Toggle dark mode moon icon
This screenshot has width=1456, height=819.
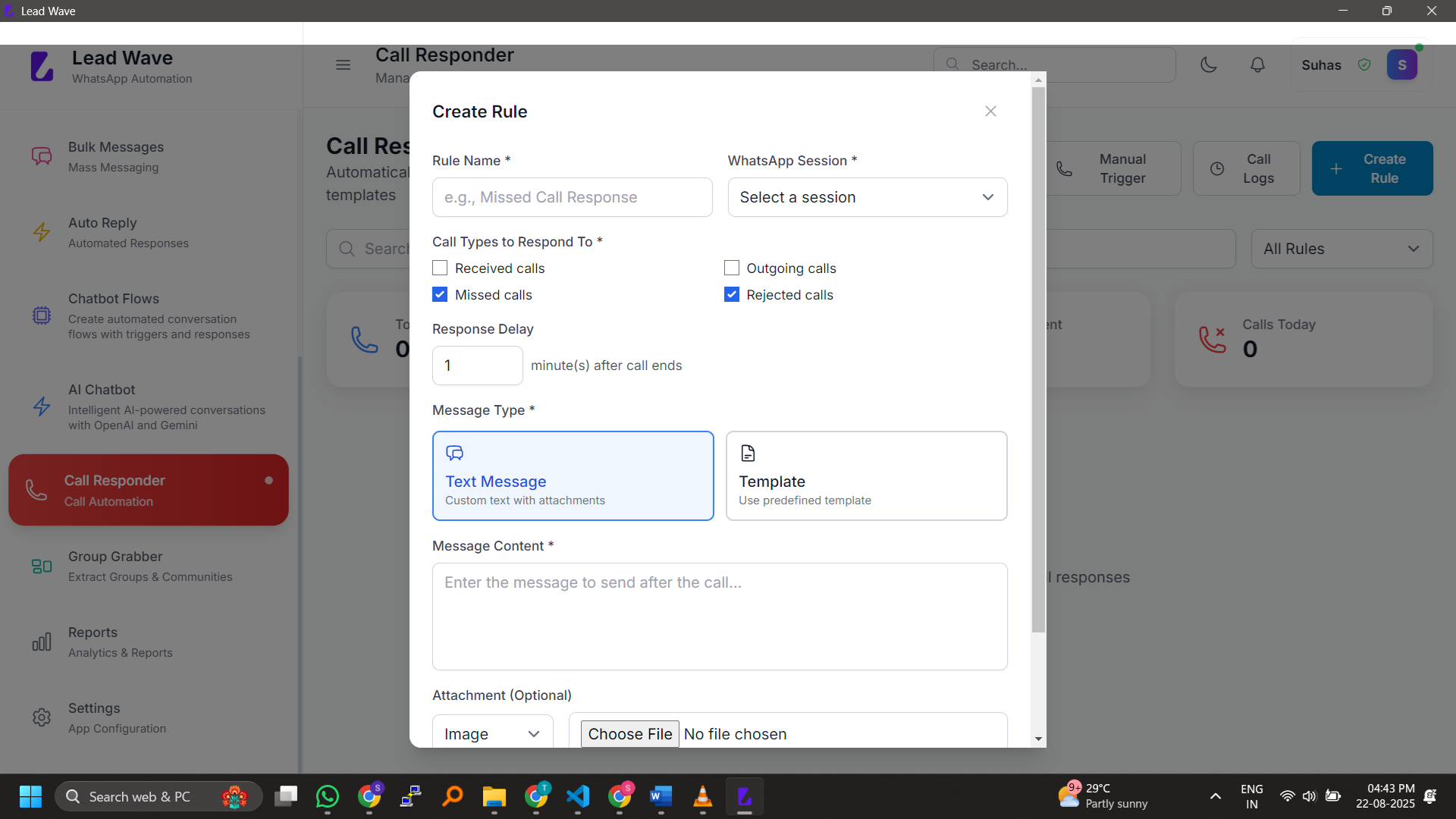coord(1209,65)
